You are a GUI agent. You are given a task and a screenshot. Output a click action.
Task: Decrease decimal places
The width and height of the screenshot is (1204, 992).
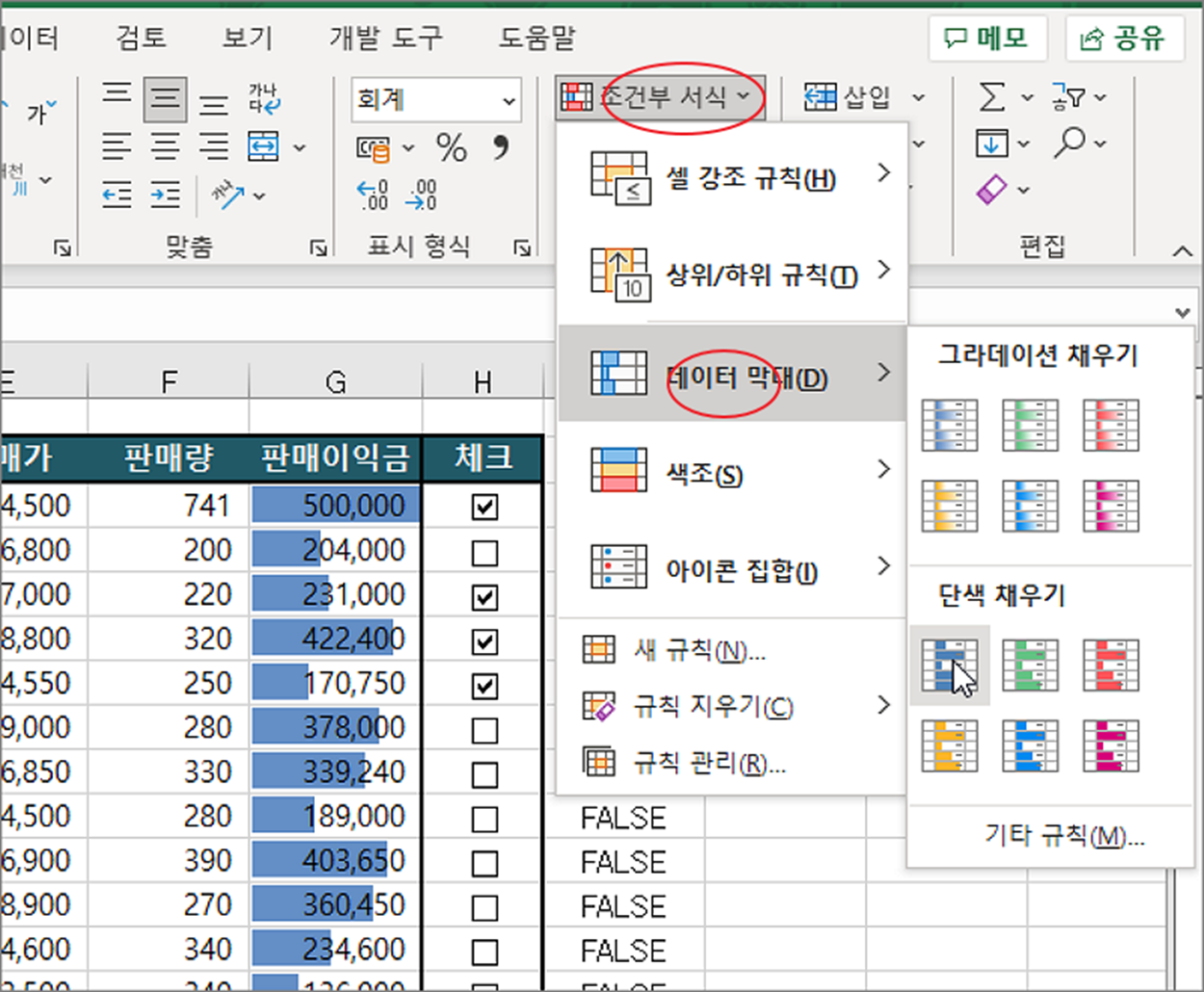421,196
